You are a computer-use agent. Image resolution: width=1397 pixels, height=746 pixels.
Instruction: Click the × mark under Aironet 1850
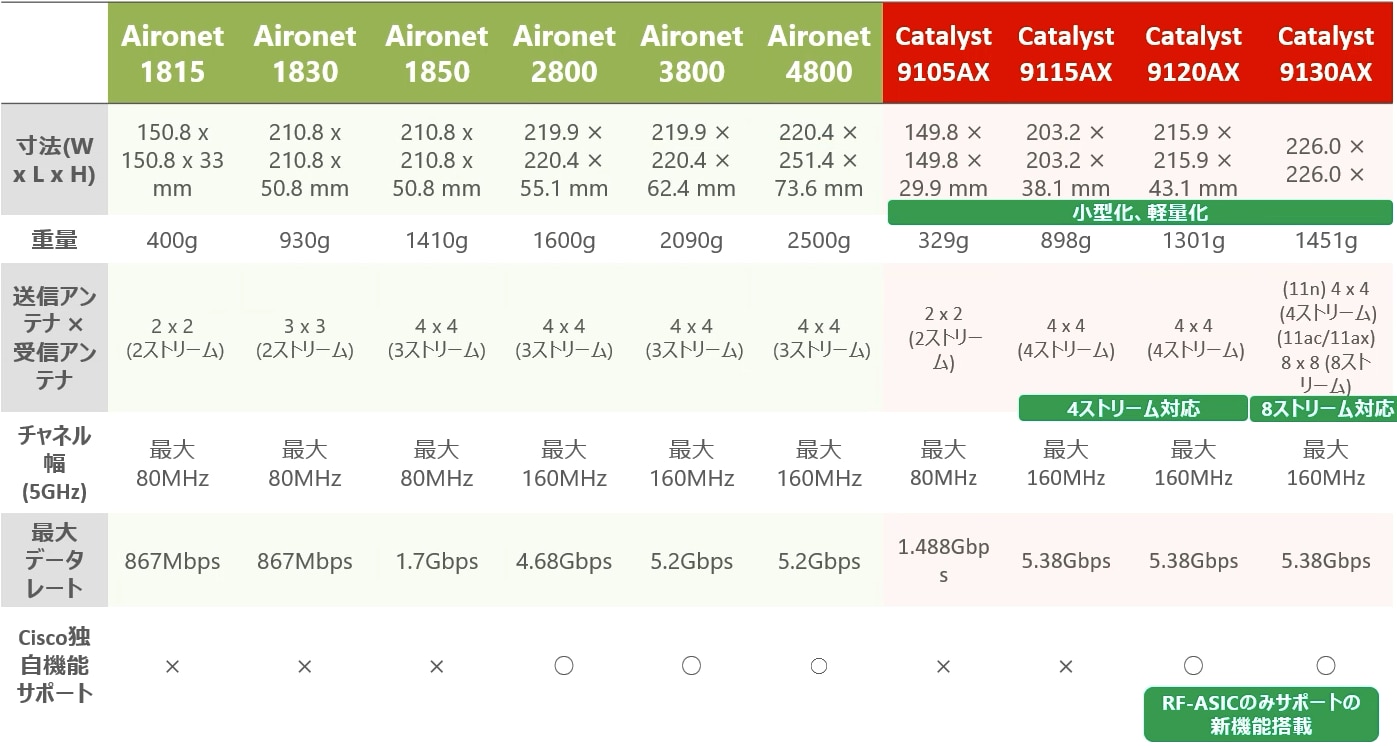click(x=437, y=666)
